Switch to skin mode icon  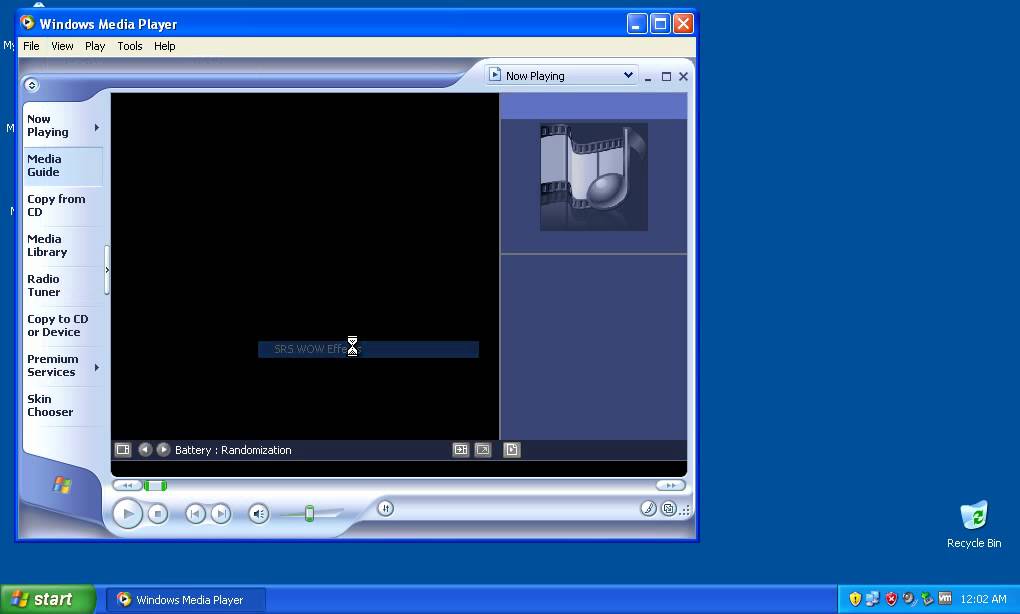tap(668, 509)
